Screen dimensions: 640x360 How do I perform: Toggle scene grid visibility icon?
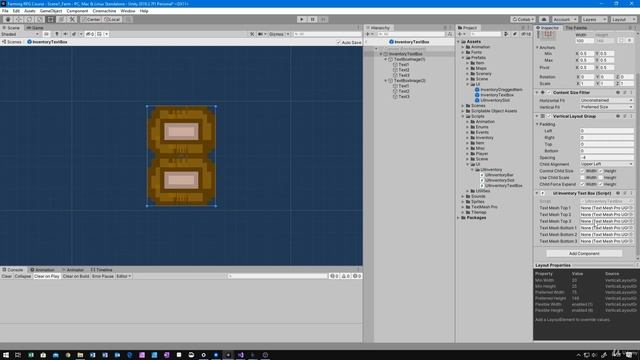point(99,34)
